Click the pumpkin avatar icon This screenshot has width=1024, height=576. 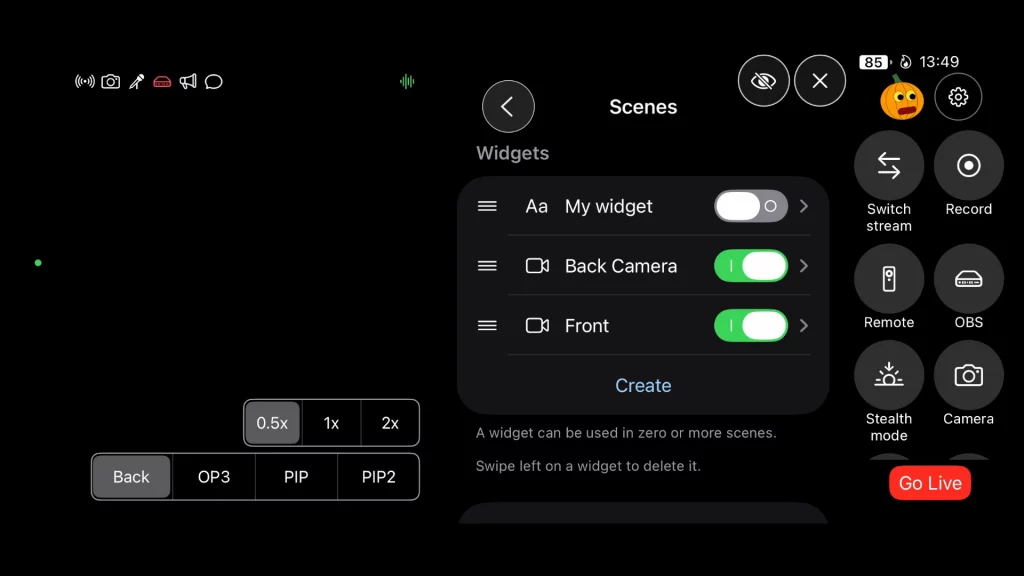pos(900,99)
